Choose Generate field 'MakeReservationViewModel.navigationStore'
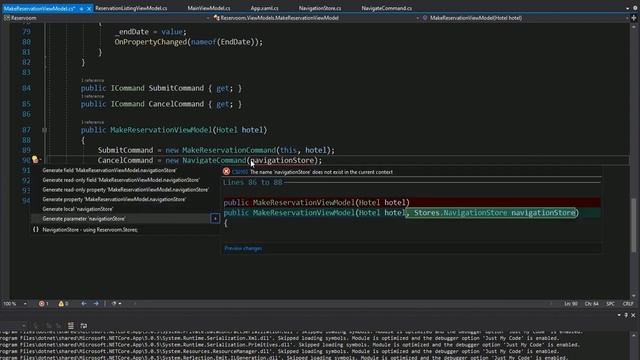Viewport: 640px width, 360px height. 109,170
